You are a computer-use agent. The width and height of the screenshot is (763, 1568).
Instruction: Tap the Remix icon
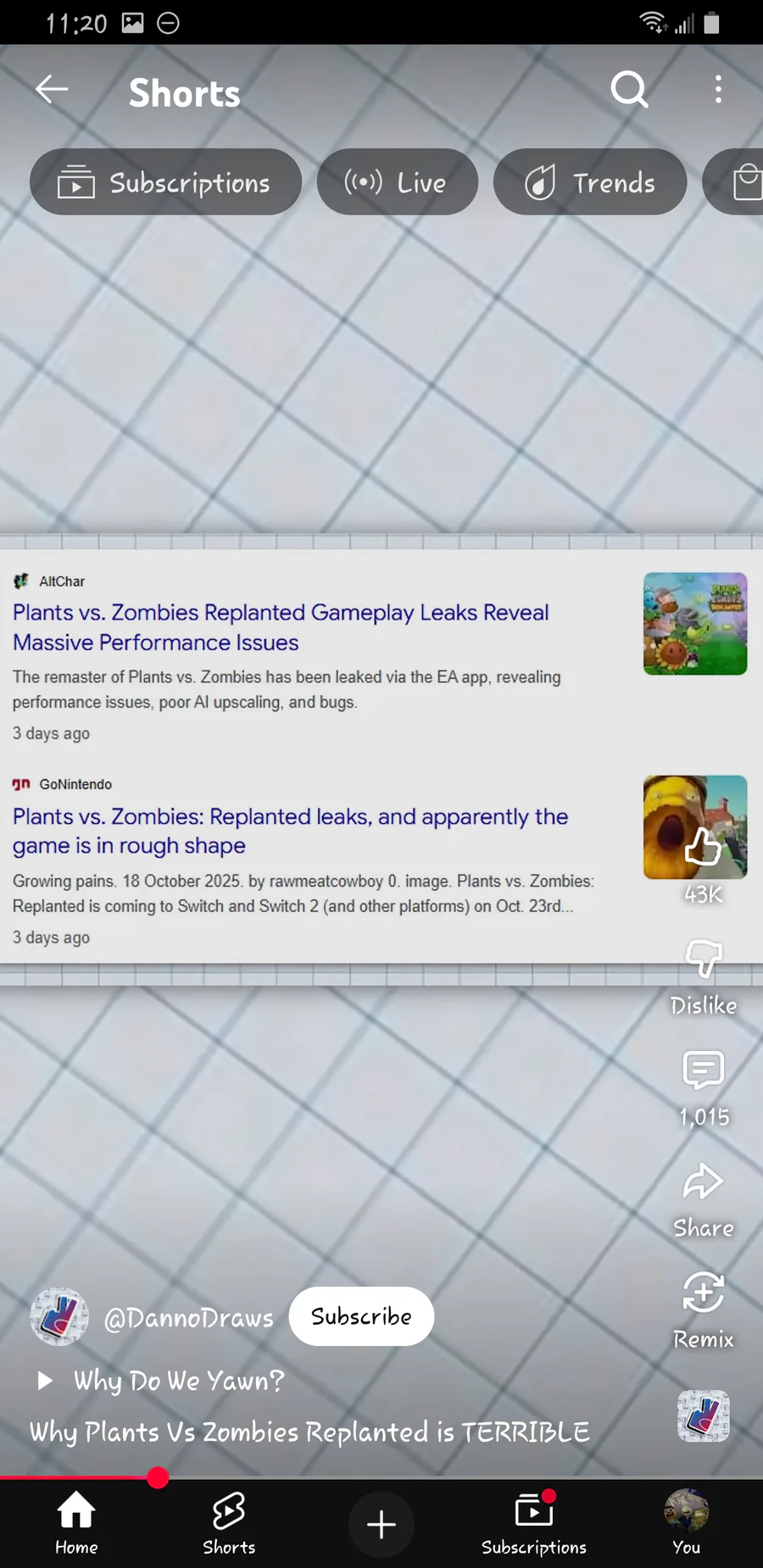tap(703, 1293)
